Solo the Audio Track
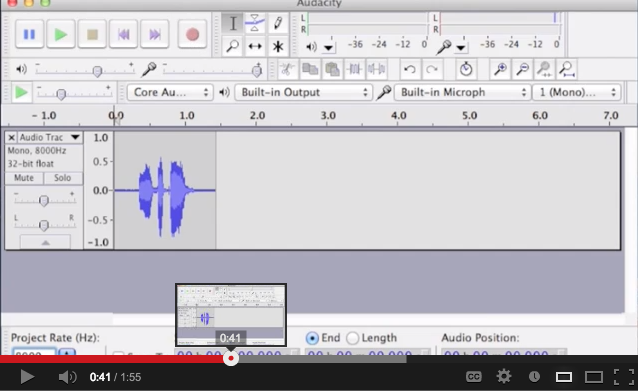This screenshot has width=638, height=391. pos(63,178)
